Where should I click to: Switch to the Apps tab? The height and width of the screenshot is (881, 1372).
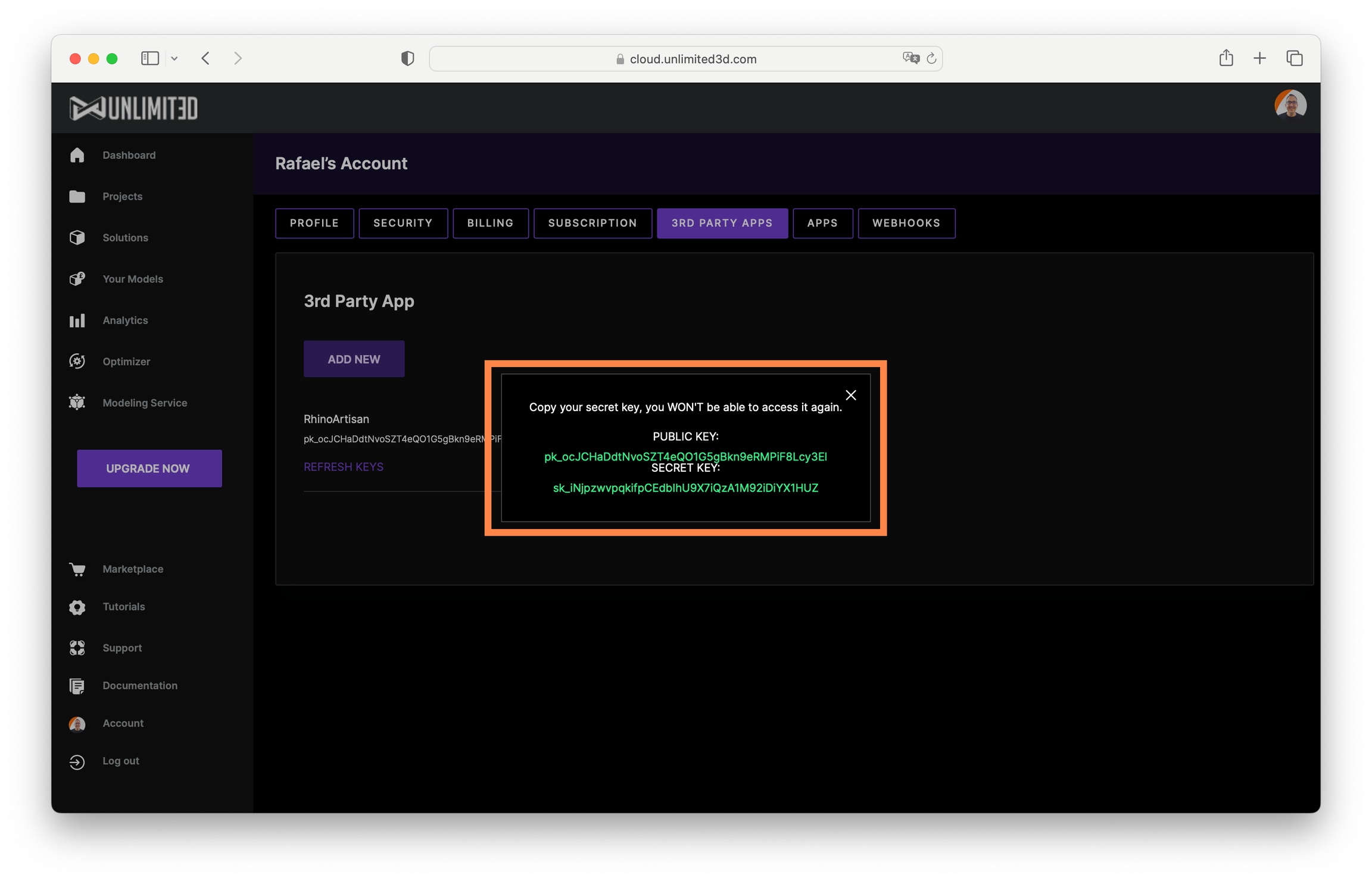click(x=823, y=223)
